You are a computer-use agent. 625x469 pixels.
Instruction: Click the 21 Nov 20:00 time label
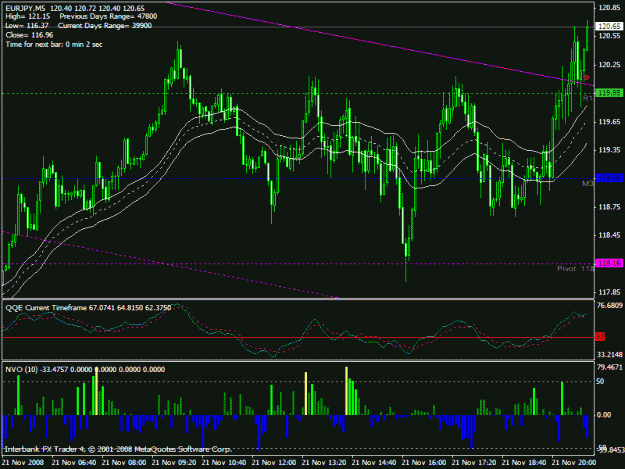[x=574, y=463]
